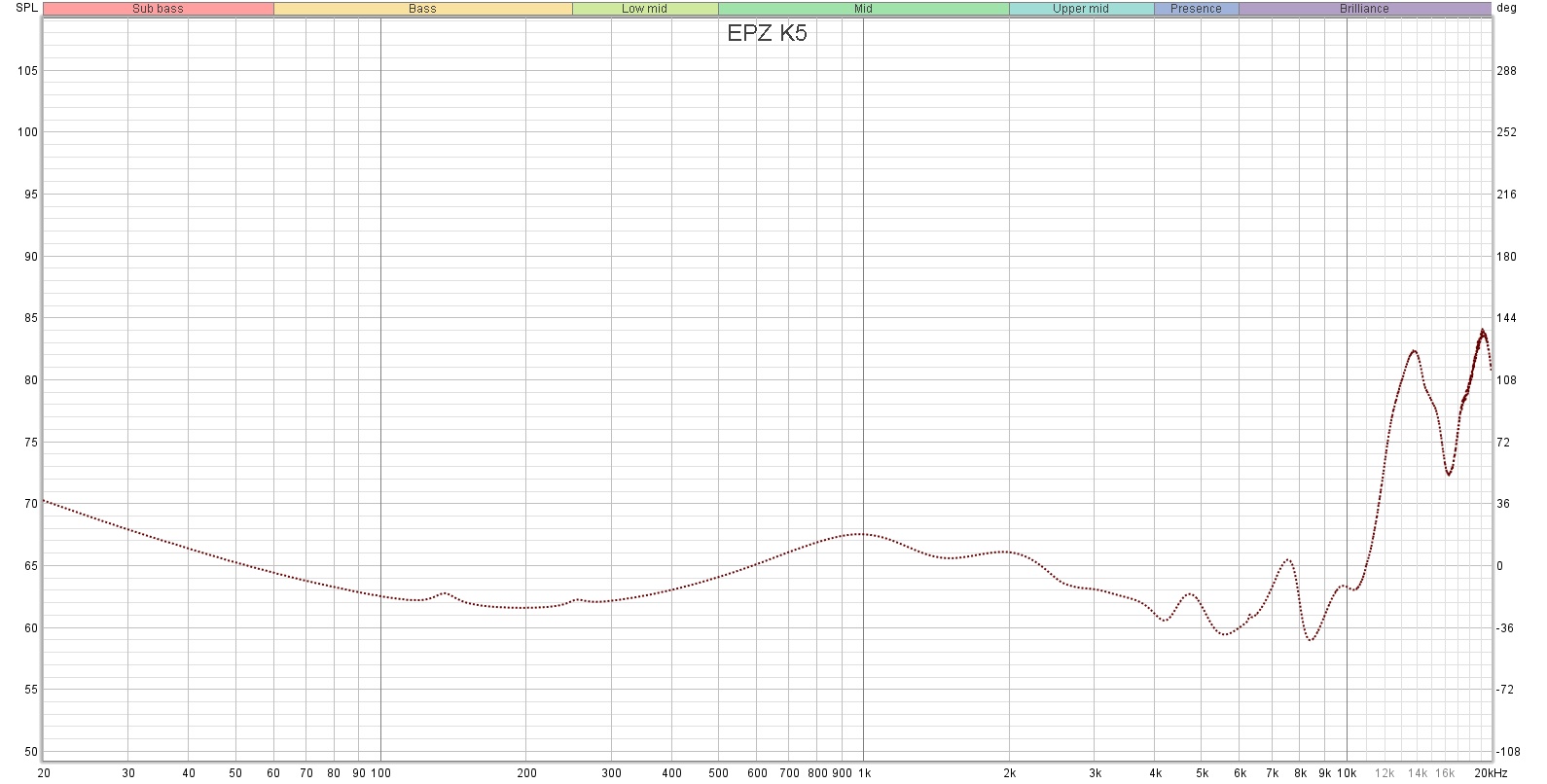The image size is (1547, 784).
Task: Click the 90 SPL axis value
Action: pyautogui.click(x=31, y=257)
